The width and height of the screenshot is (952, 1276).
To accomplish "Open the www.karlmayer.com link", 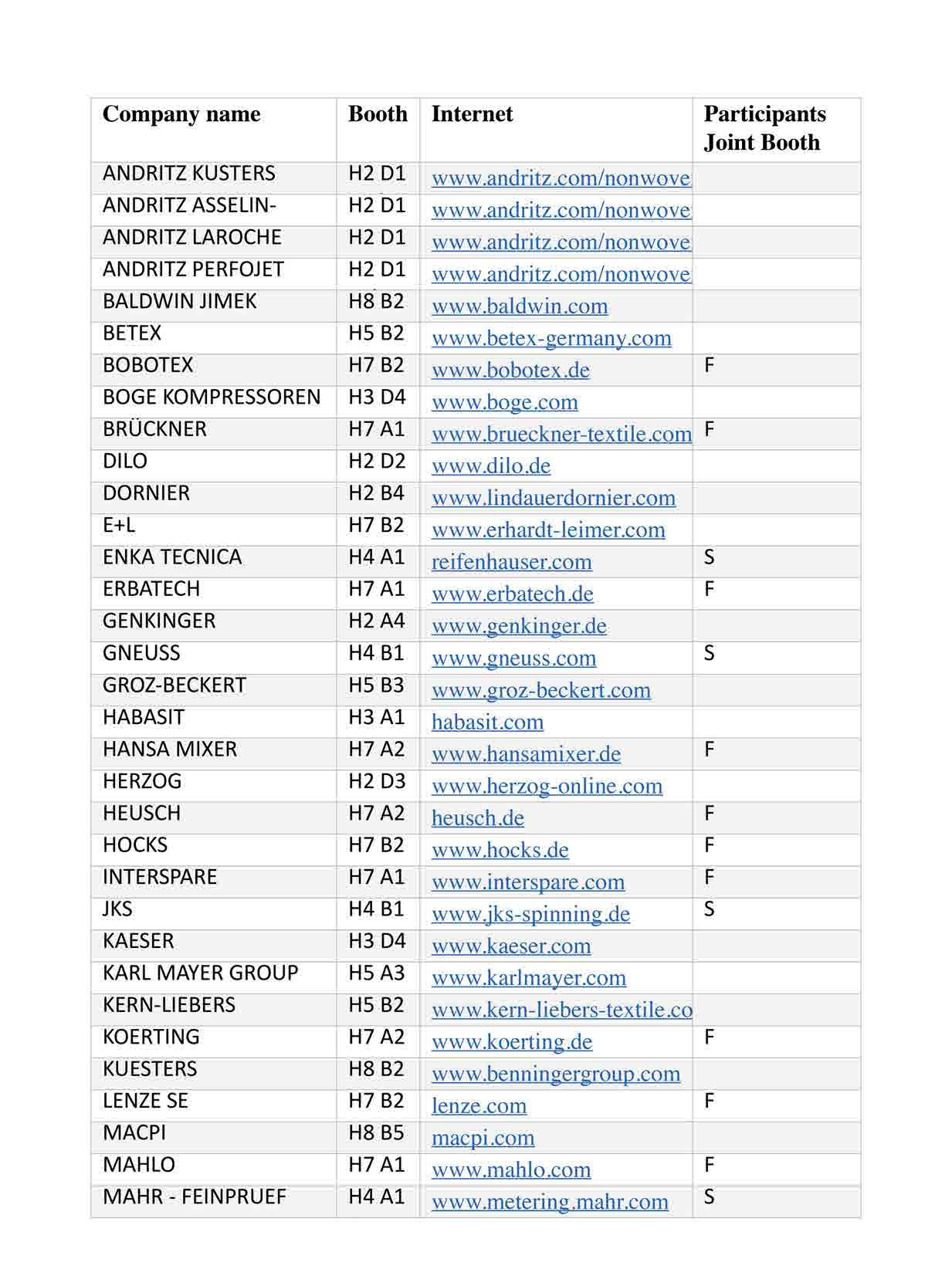I will [528, 978].
